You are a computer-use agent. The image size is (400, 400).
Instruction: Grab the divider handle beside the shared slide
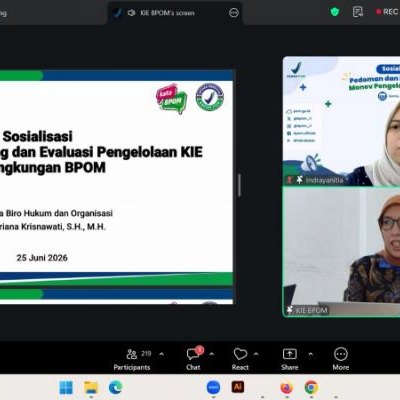click(239, 185)
